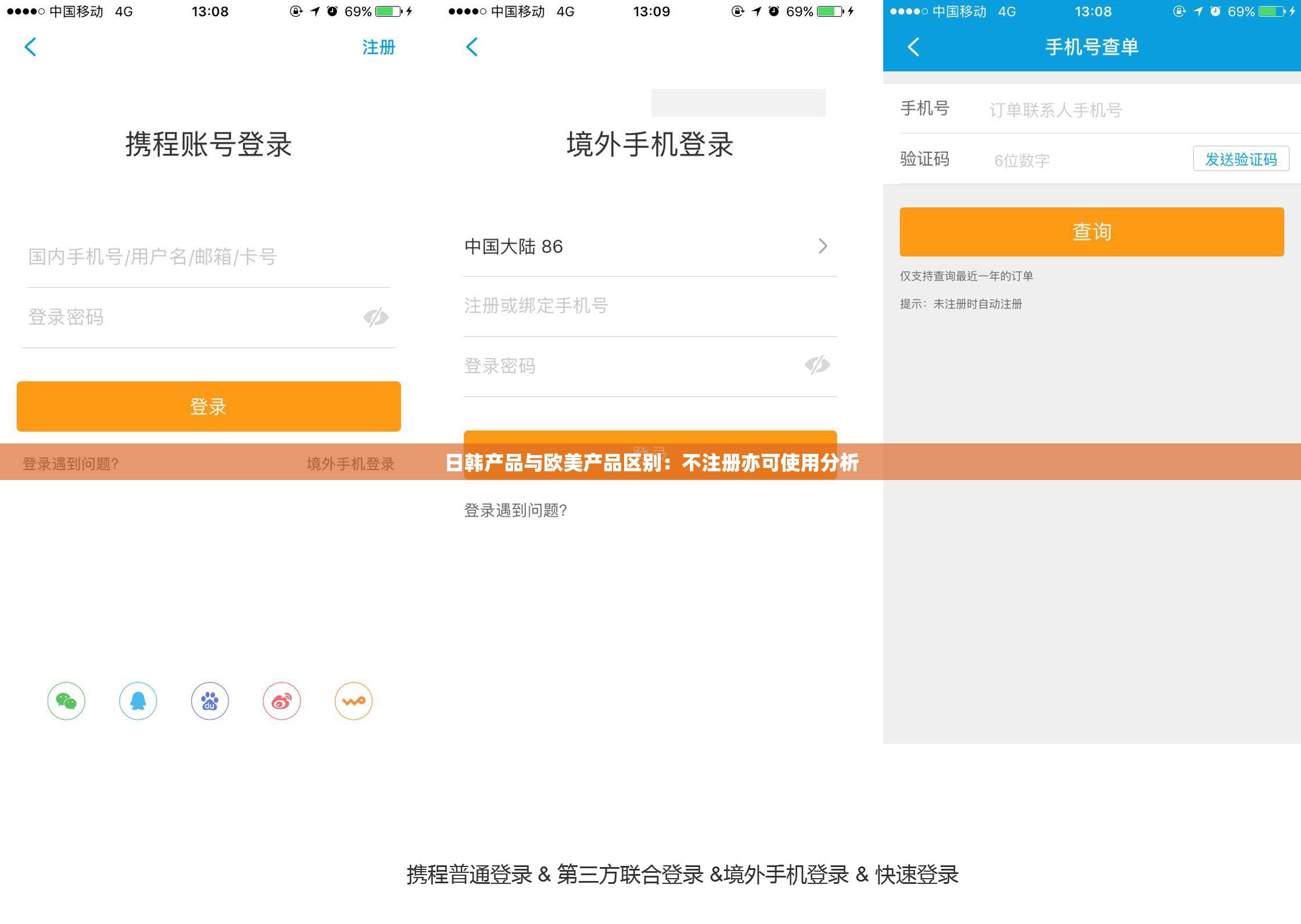Go back from Ctrip account login screen
This screenshot has height=924, width=1301.
(x=31, y=47)
